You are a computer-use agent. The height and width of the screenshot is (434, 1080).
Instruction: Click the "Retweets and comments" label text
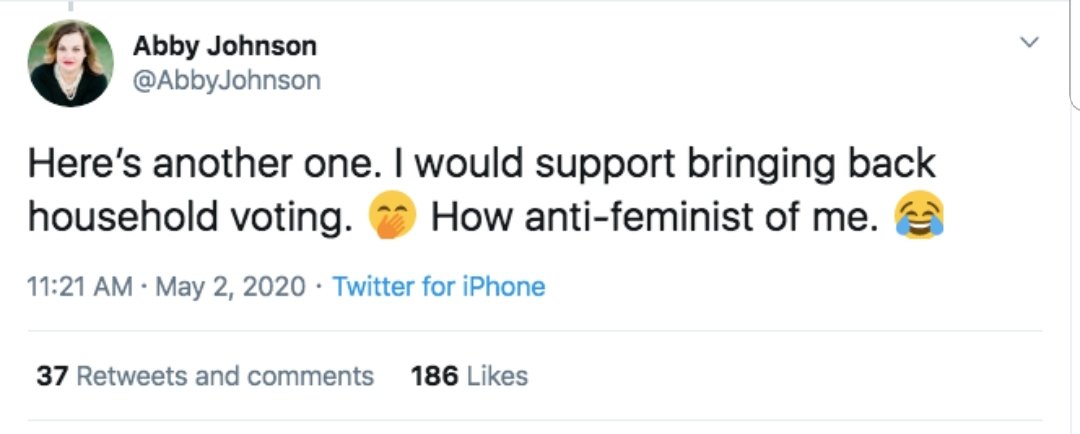[x=225, y=376]
